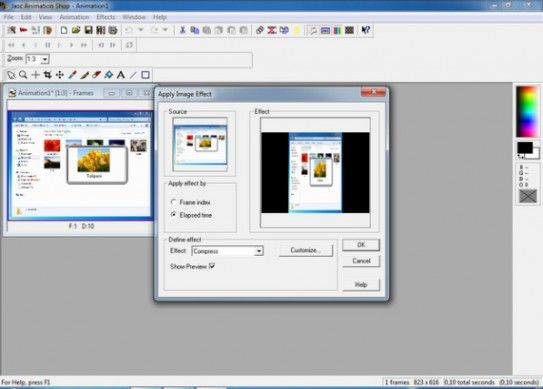The height and width of the screenshot is (389, 543).
Task: Click the Source preview thumbnail
Action: (x=200, y=144)
